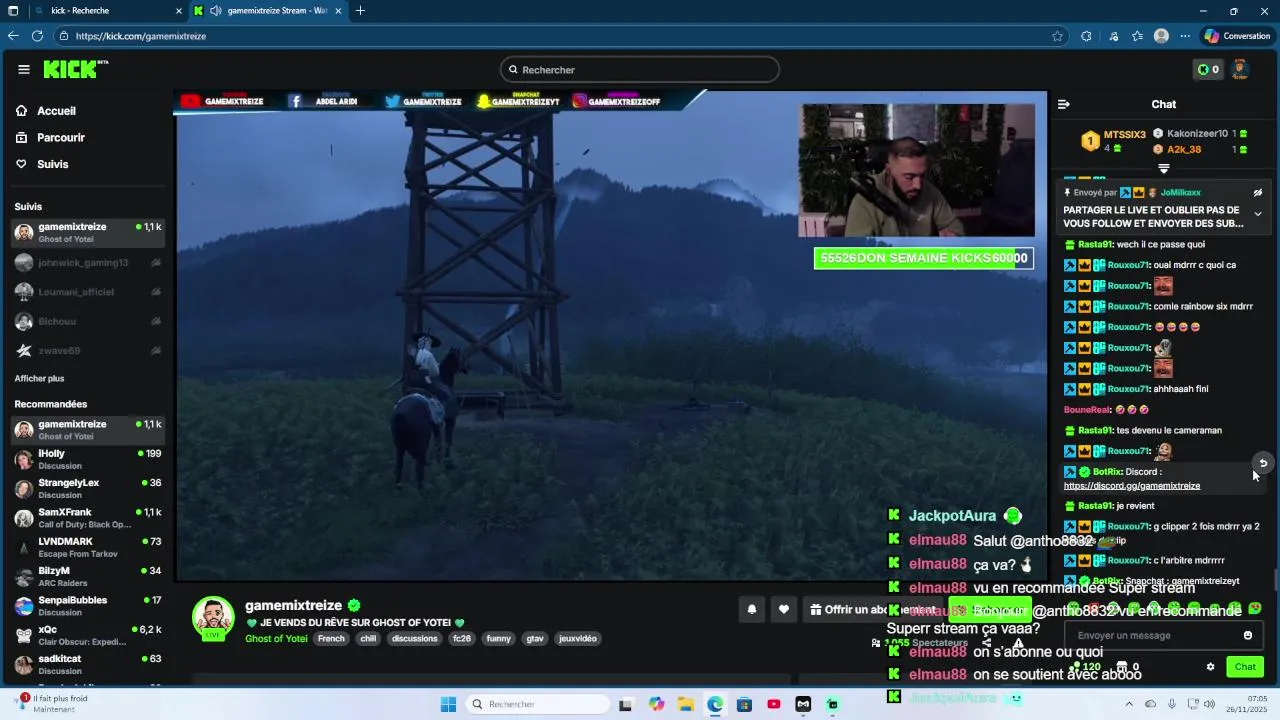This screenshot has height=720, width=1280.
Task: Expand the gift leaderboard arrow
Action: [1164, 168]
